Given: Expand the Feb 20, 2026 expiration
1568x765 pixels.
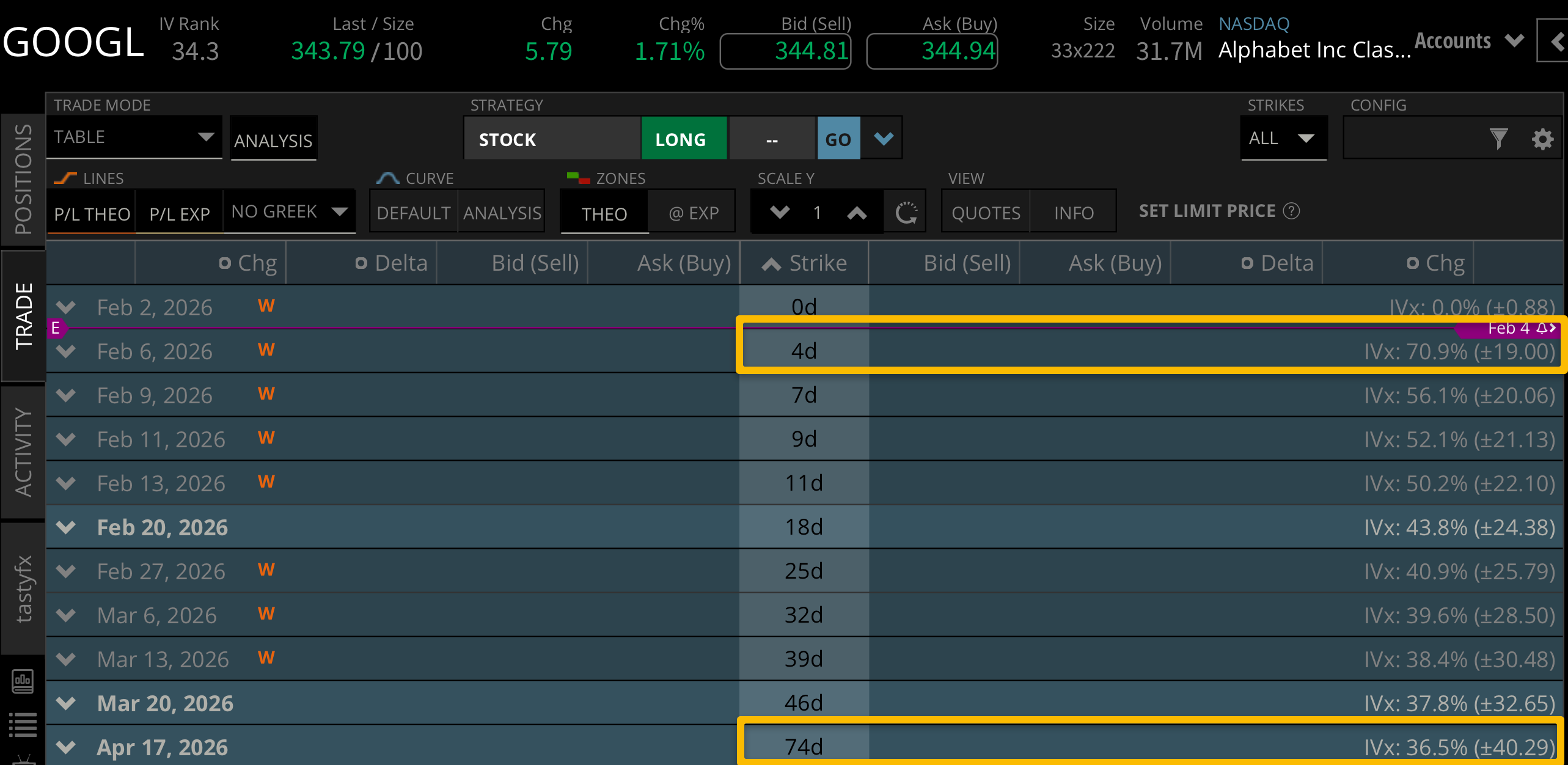Looking at the screenshot, I should [x=66, y=527].
